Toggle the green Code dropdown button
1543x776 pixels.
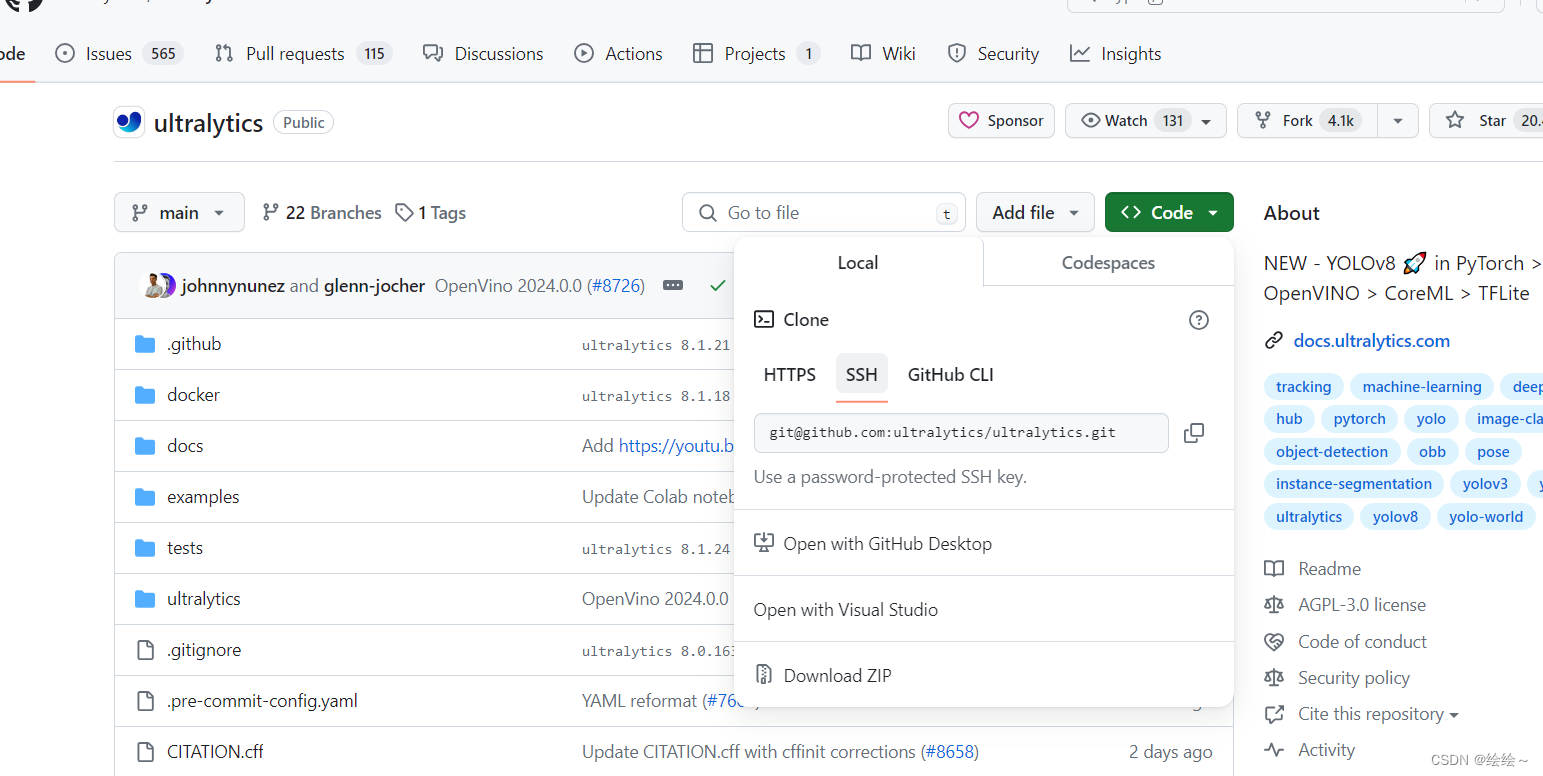click(1169, 212)
